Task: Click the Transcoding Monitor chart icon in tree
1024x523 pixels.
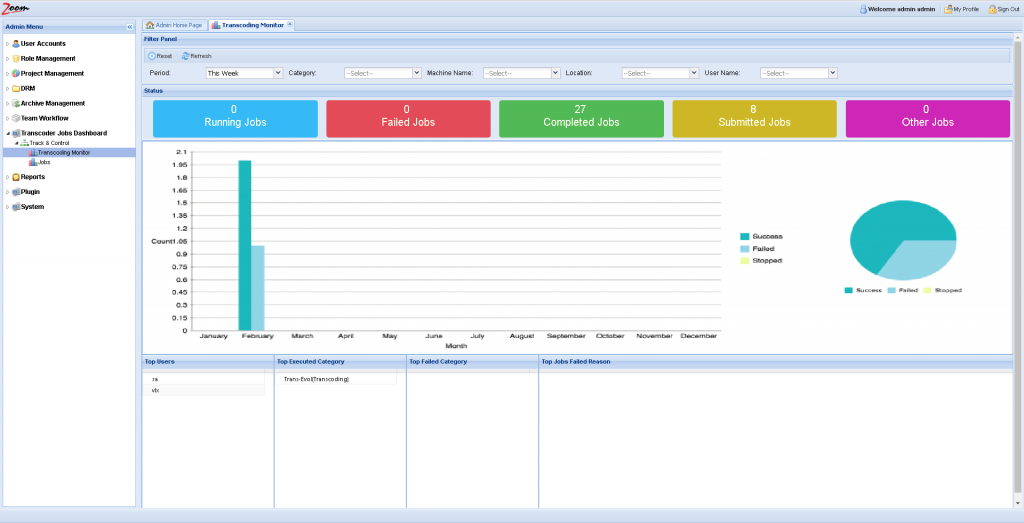Action: coord(33,153)
